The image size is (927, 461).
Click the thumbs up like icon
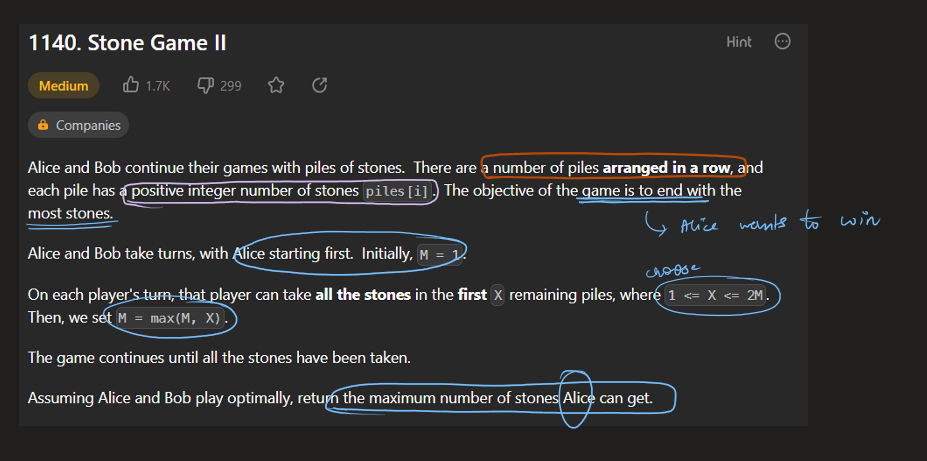131,86
